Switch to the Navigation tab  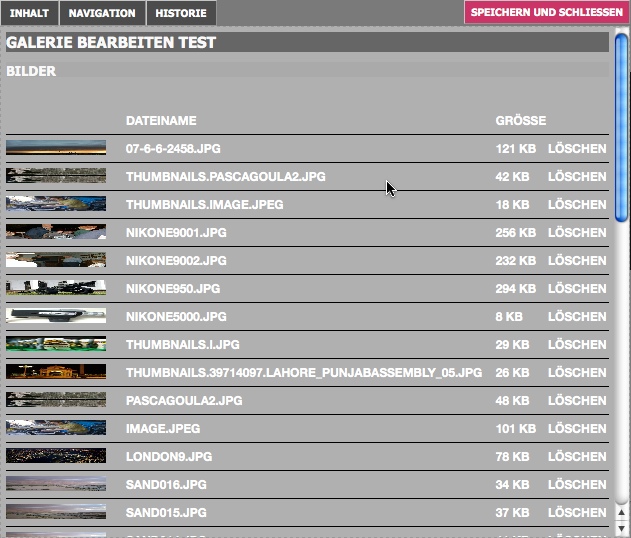(102, 13)
